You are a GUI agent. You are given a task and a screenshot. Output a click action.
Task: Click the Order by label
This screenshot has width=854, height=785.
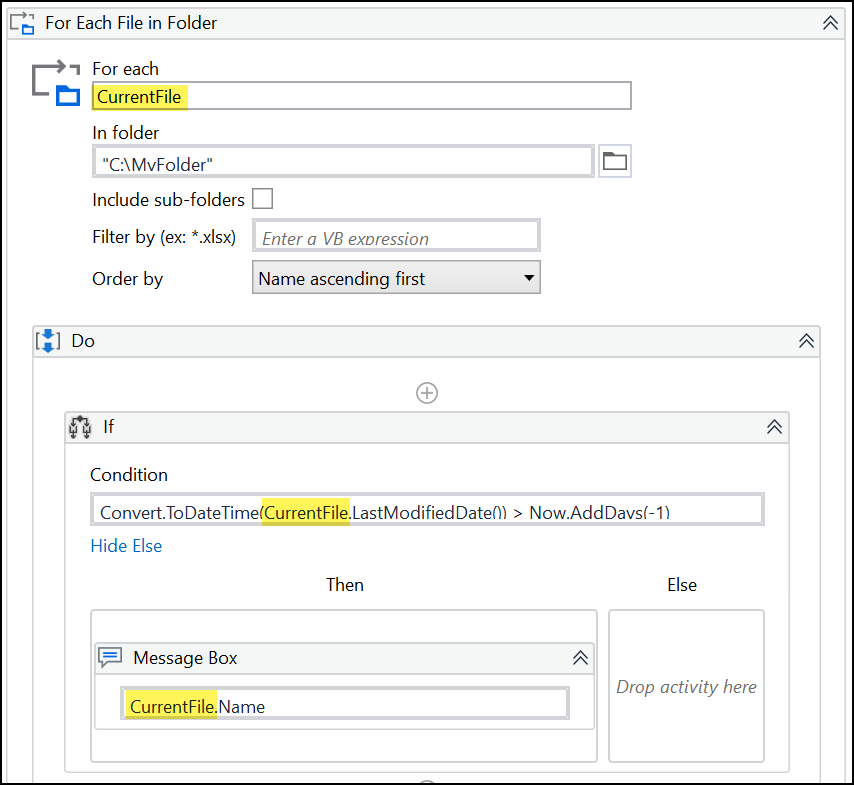pyautogui.click(x=127, y=279)
